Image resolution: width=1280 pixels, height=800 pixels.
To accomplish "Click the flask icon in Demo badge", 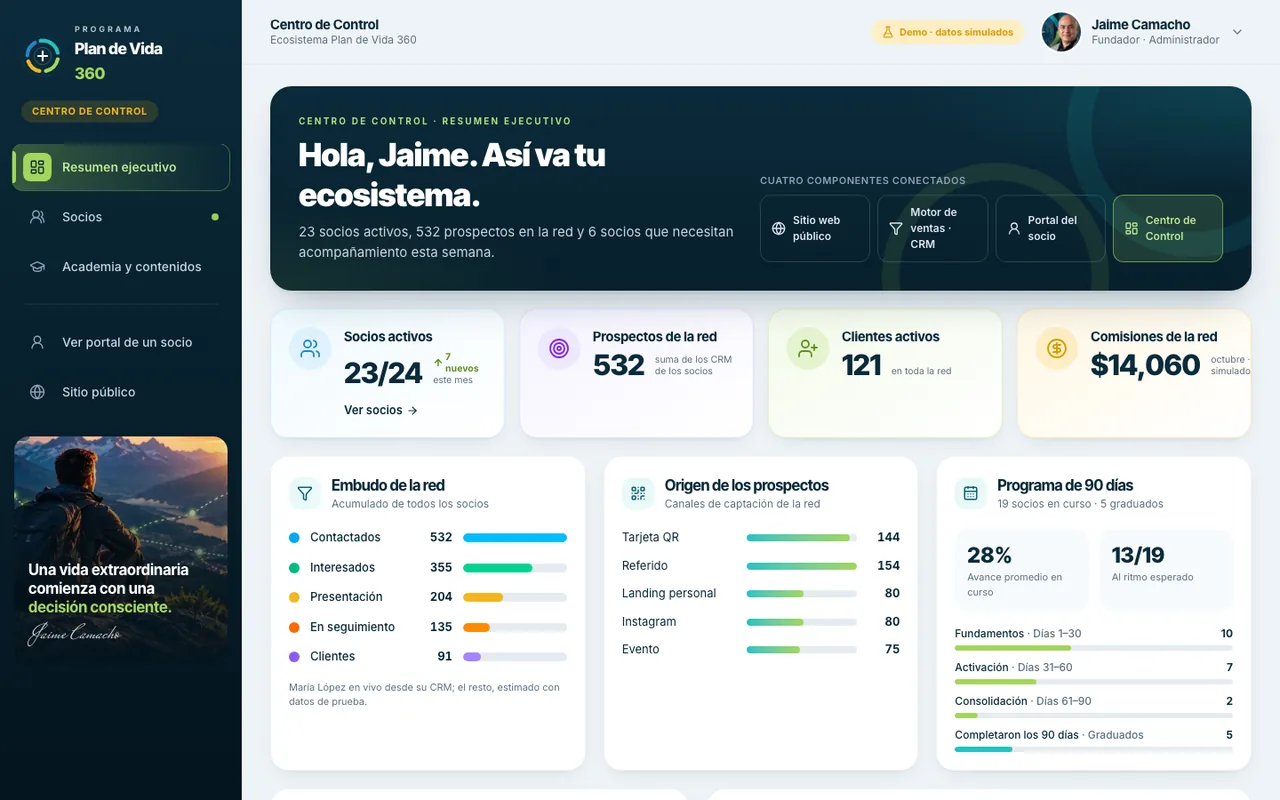I will pyautogui.click(x=887, y=32).
